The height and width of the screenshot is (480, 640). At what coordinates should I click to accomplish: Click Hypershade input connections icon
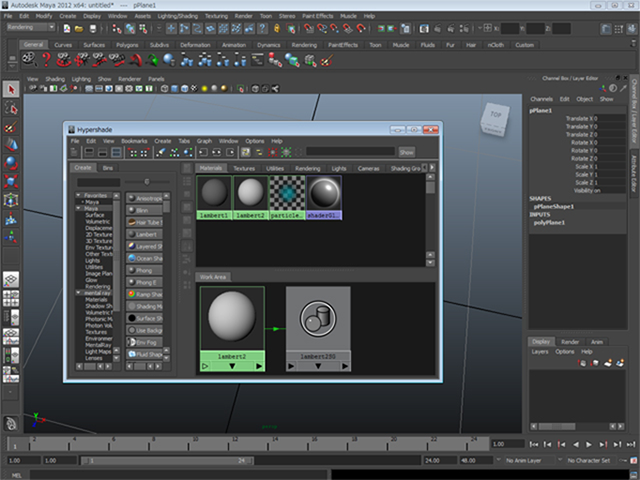pos(203,152)
